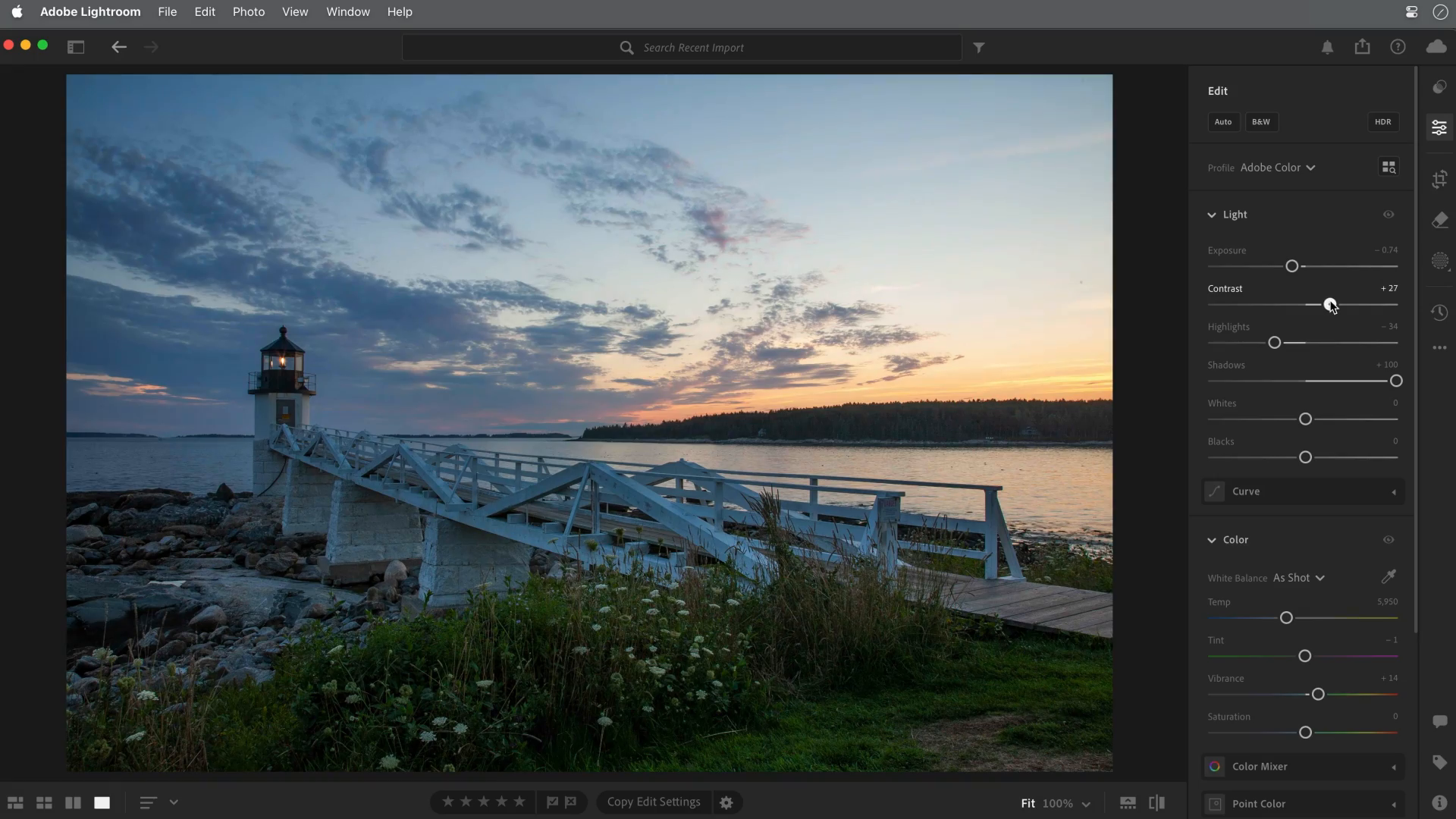Viewport: 1456px width, 819px height.
Task: Open the Versions history icon
Action: pyautogui.click(x=1439, y=312)
